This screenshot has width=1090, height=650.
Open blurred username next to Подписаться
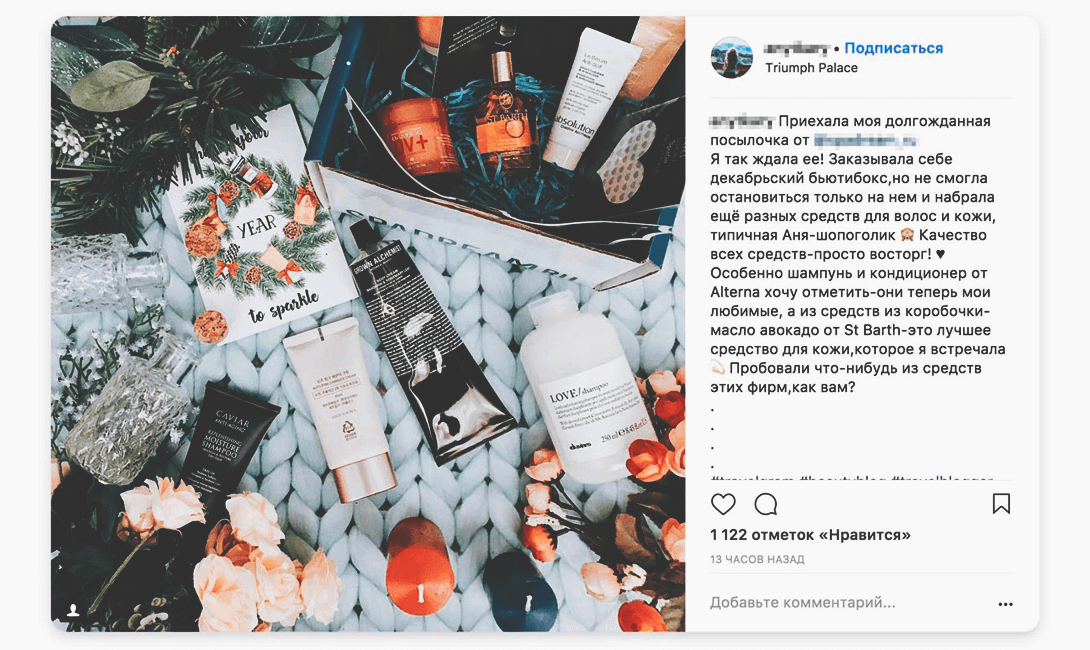point(797,48)
